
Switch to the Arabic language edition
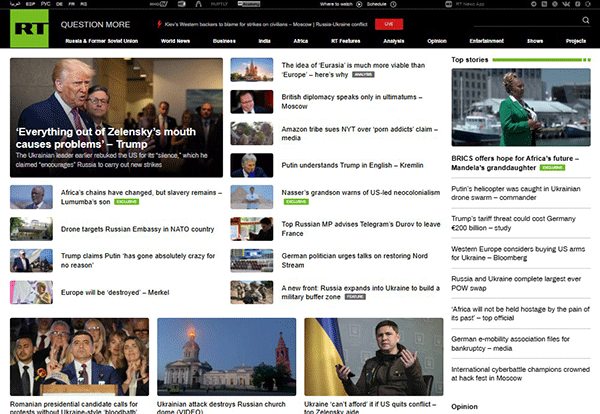click(15, 4)
